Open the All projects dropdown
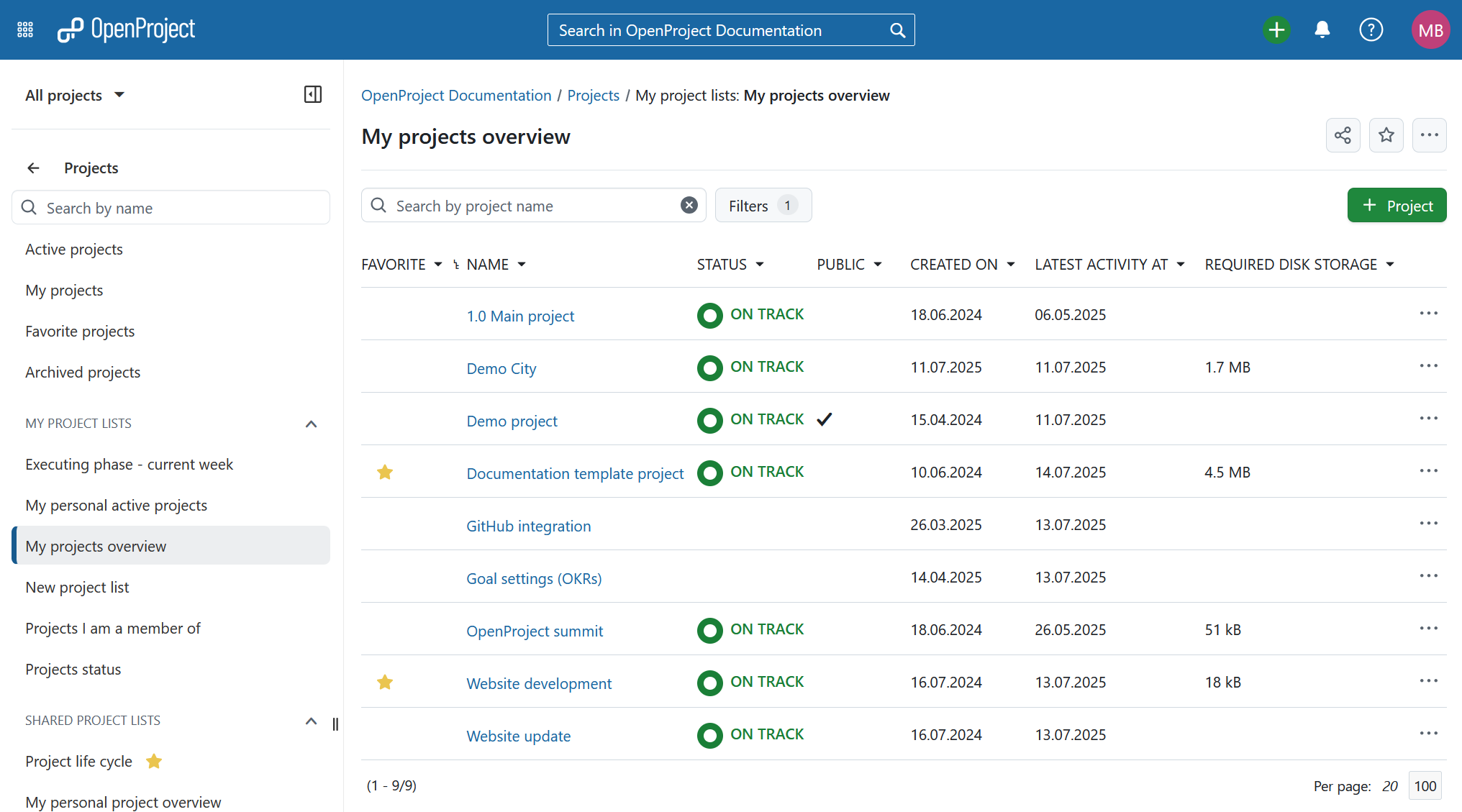The image size is (1462, 812). (x=75, y=95)
